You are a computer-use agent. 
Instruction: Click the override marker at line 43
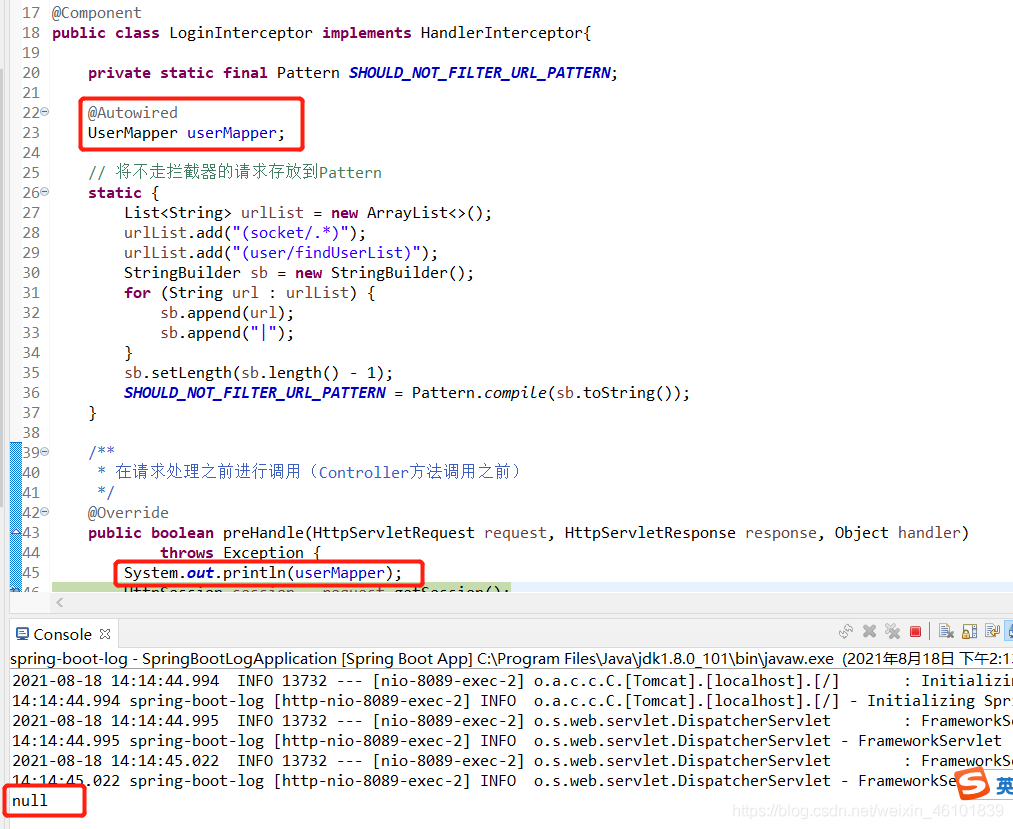click(16, 532)
